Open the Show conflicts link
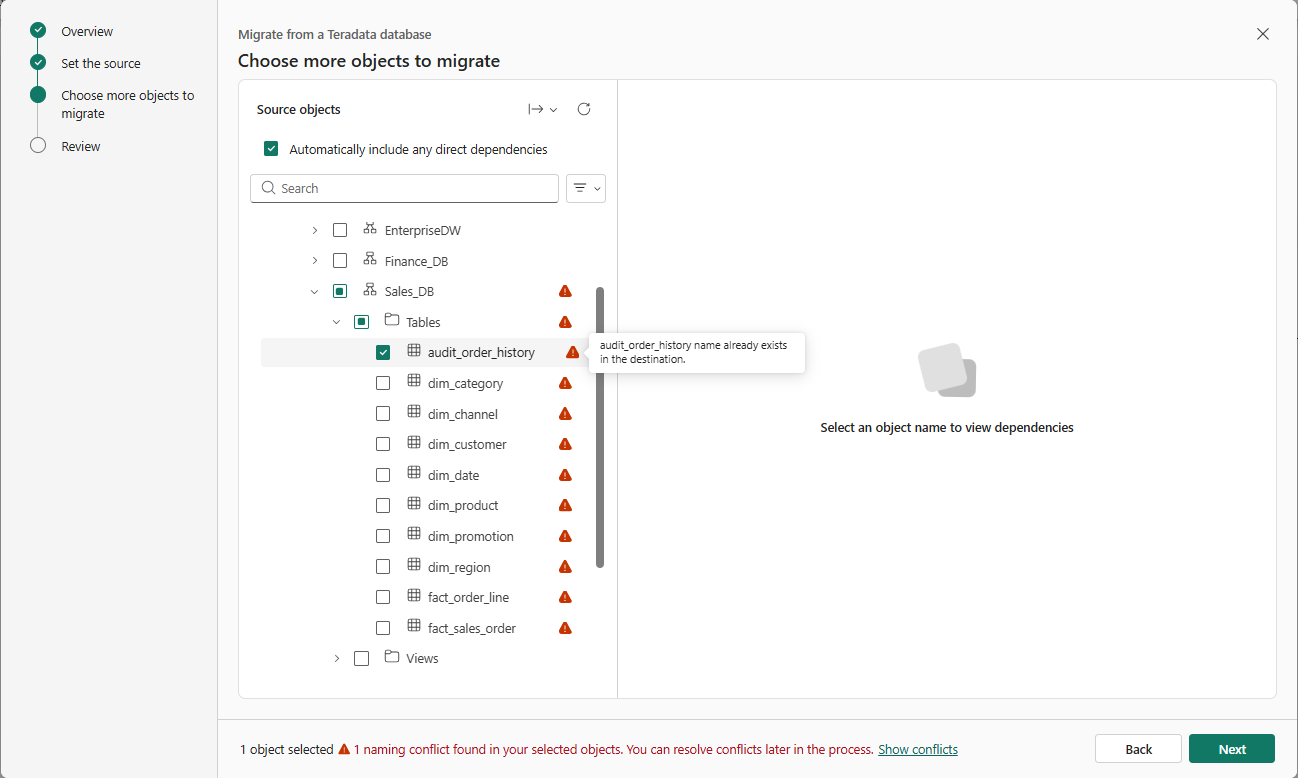The height and width of the screenshot is (778, 1298). (918, 749)
